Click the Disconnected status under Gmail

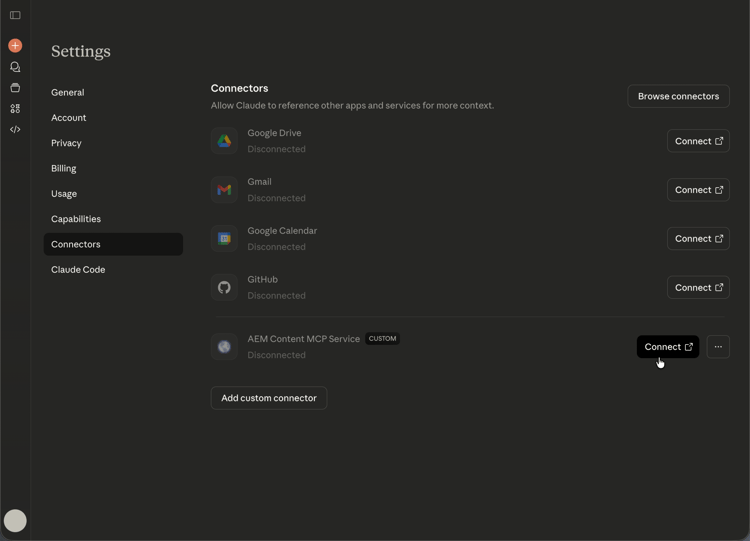tap(276, 198)
